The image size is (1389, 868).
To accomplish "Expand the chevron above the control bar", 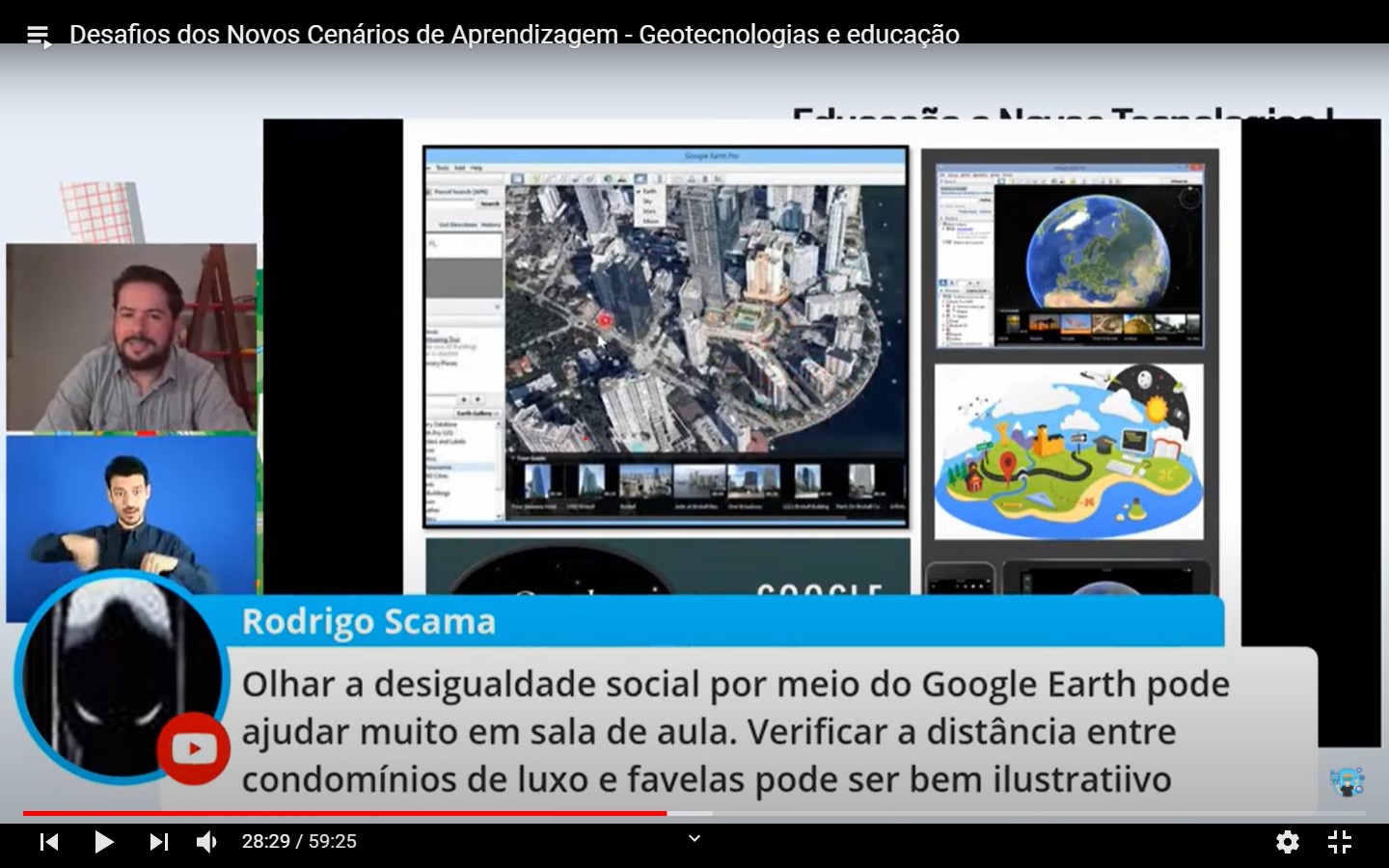I will 694,838.
